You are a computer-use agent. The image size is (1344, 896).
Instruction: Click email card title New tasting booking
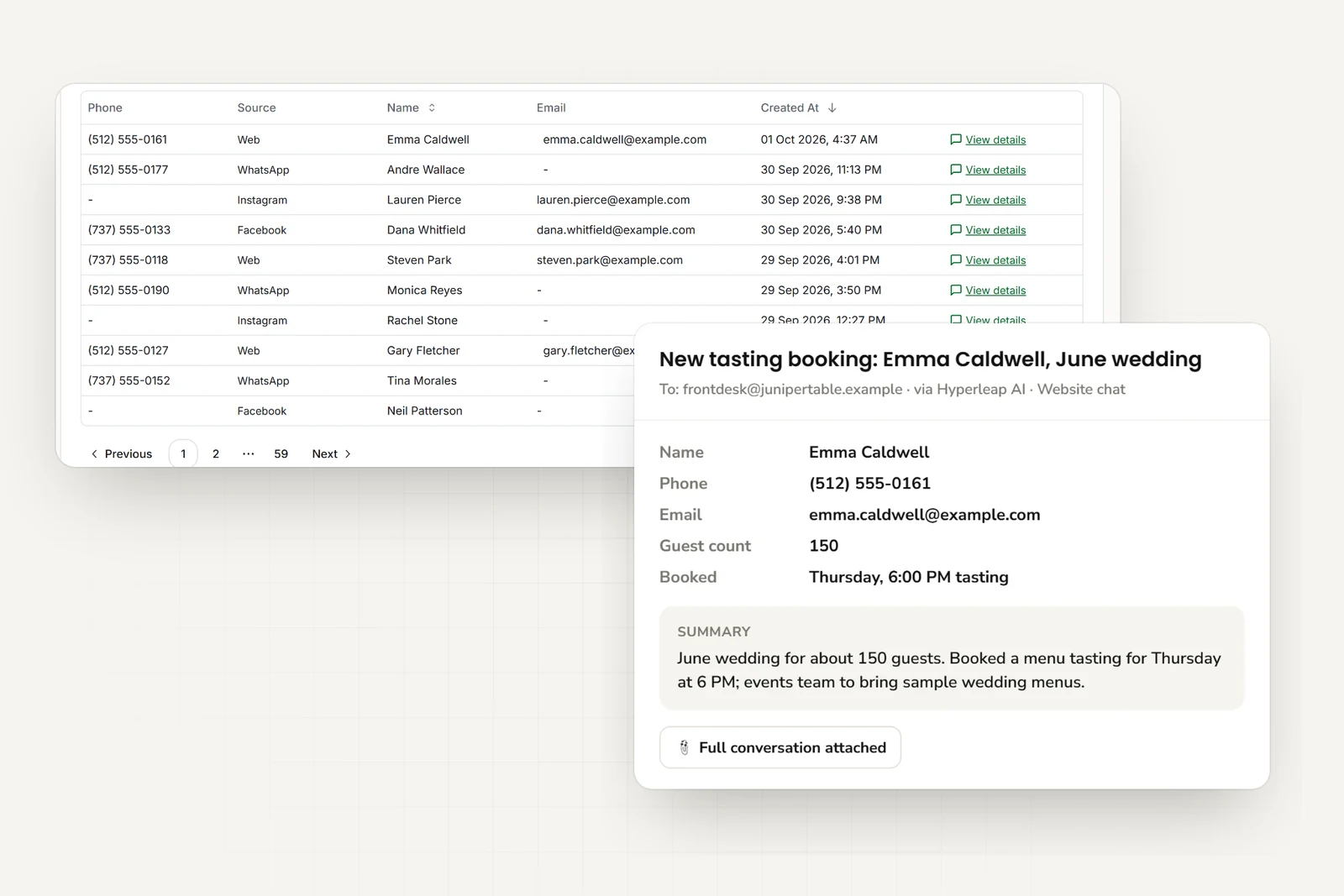(x=931, y=359)
